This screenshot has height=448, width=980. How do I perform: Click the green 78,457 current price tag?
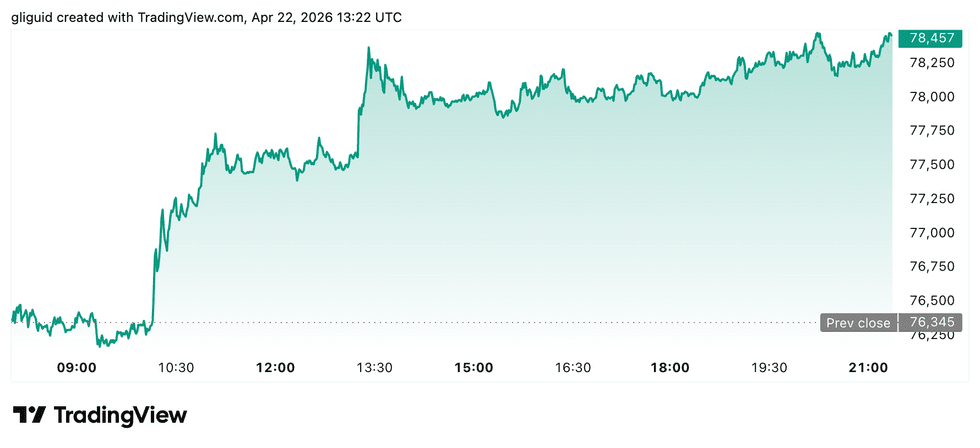pos(929,39)
